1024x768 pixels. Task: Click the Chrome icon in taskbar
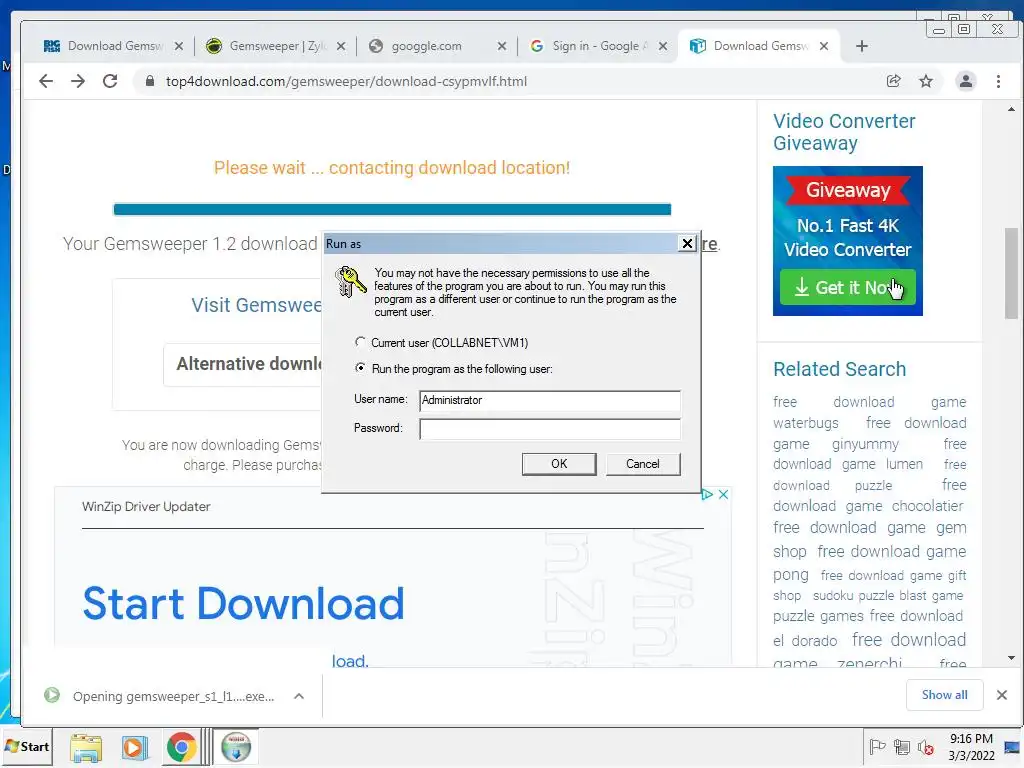182,747
